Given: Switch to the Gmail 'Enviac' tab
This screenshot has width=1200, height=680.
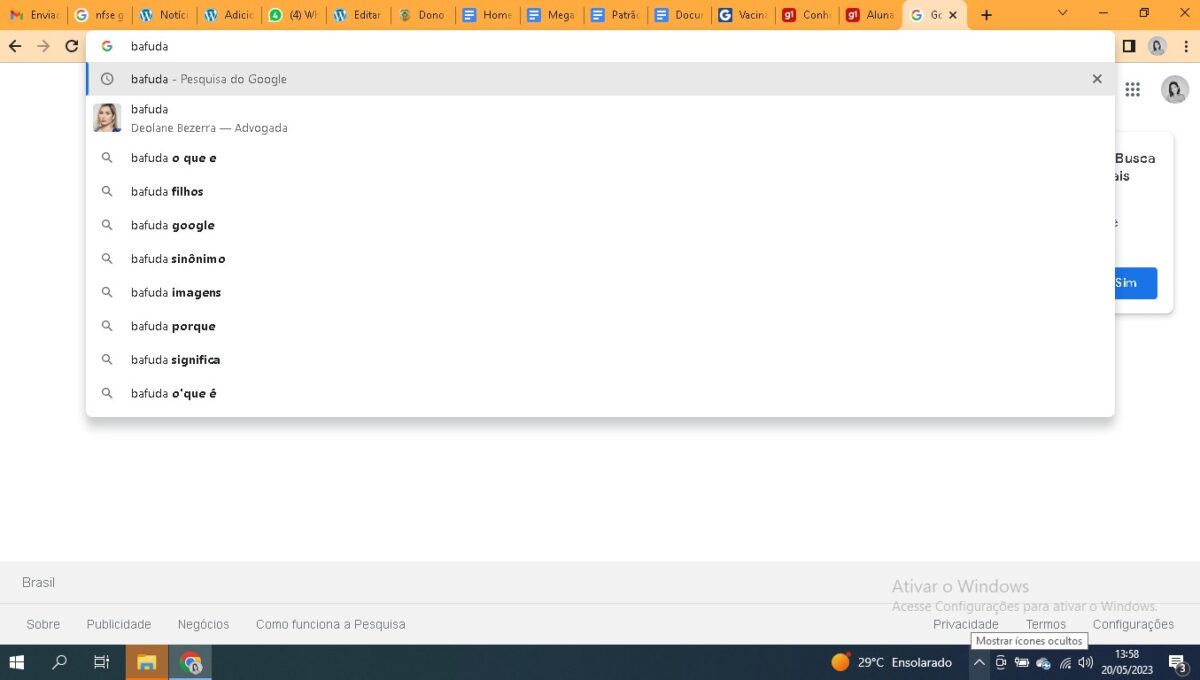Looking at the screenshot, I should [35, 15].
